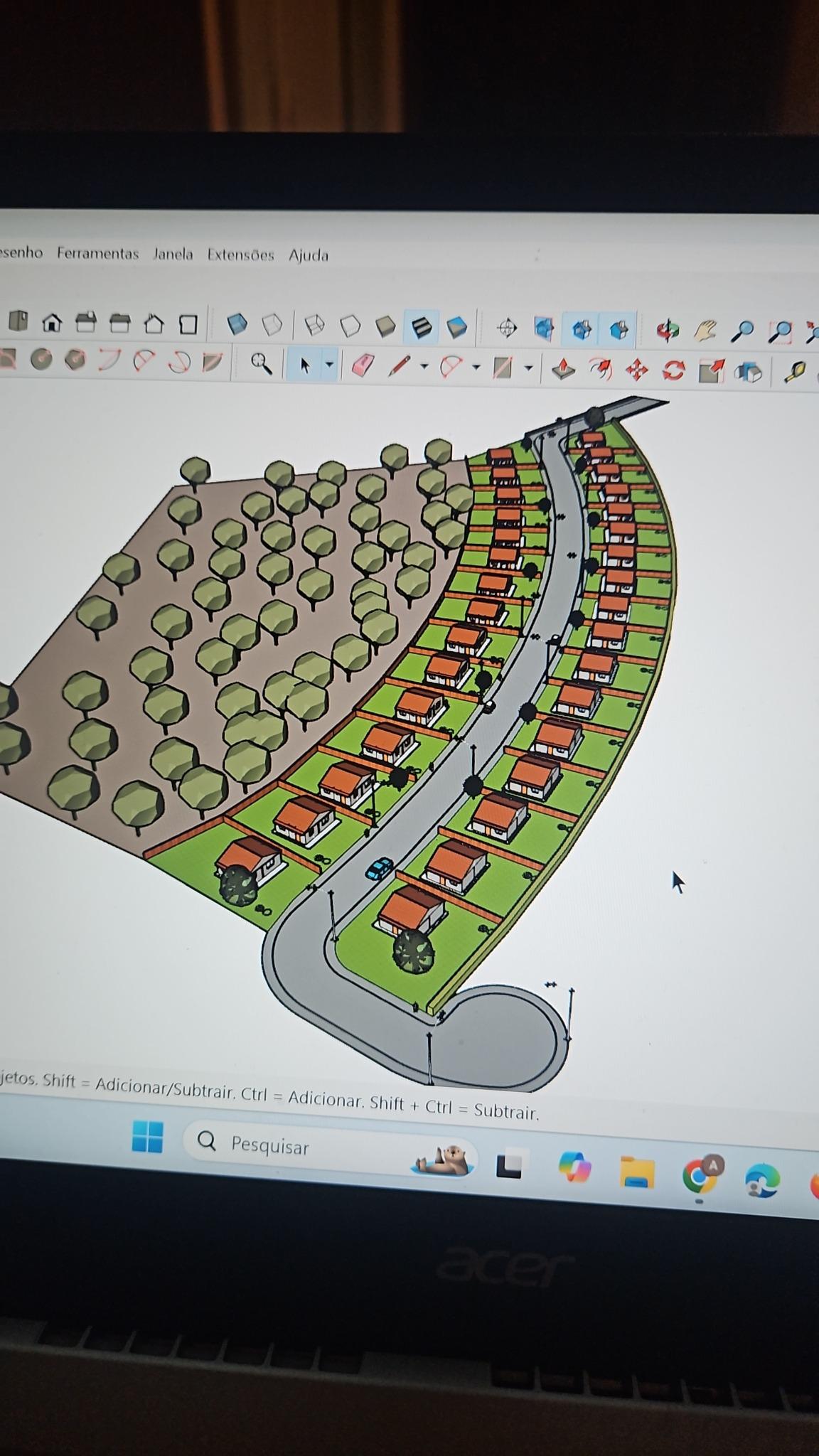Image resolution: width=819 pixels, height=1456 pixels.
Task: Select the Move tool
Action: (636, 370)
